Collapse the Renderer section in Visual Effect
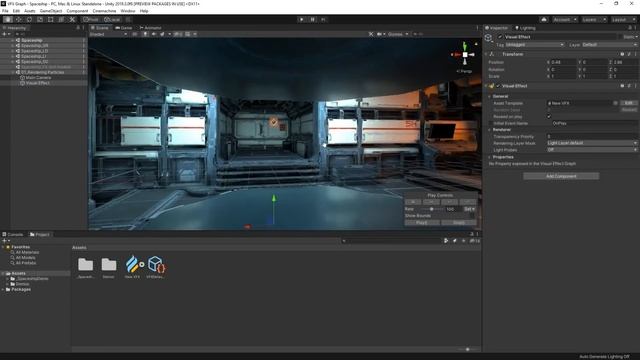 pos(490,130)
